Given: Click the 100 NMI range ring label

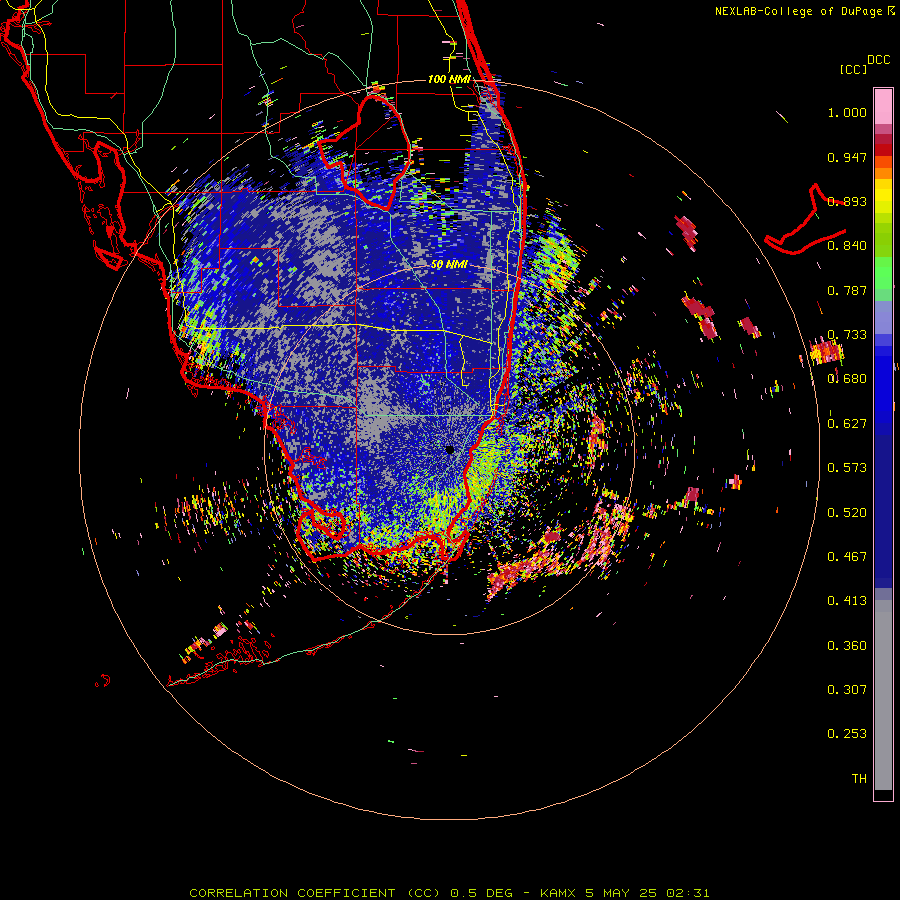Looking at the screenshot, I should coord(449,79).
